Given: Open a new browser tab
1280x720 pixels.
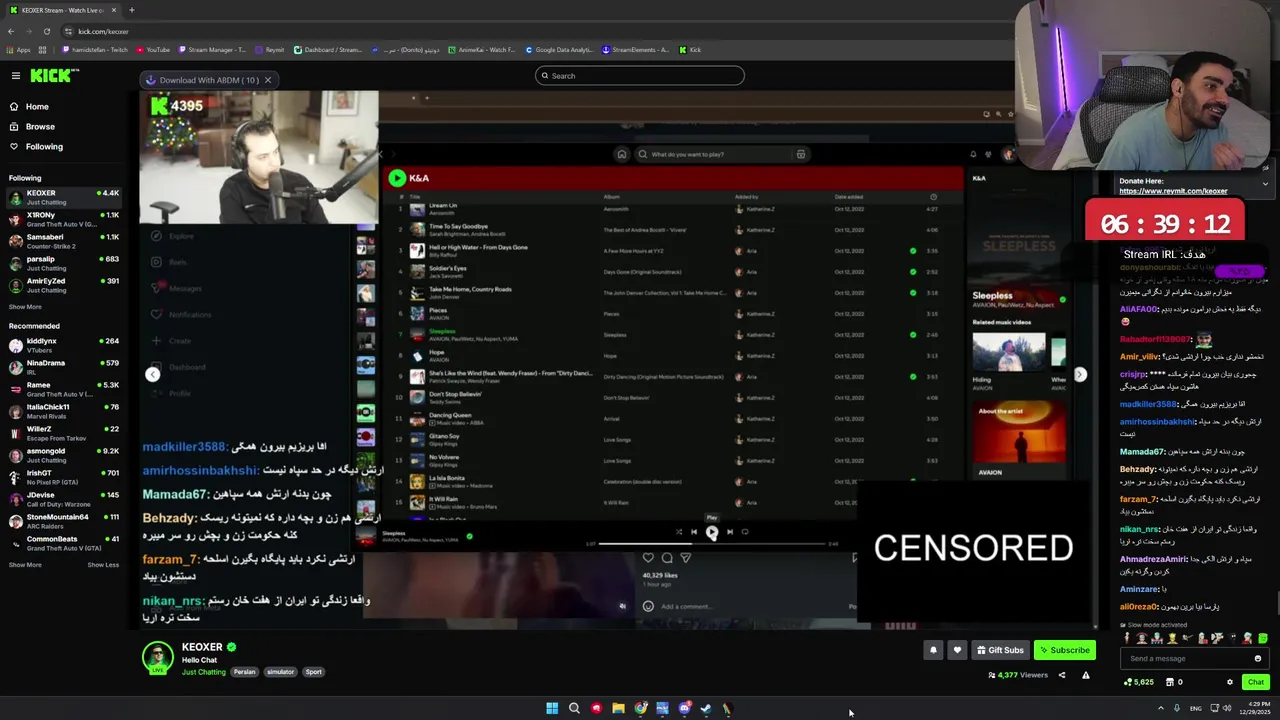Looking at the screenshot, I should 131,10.
